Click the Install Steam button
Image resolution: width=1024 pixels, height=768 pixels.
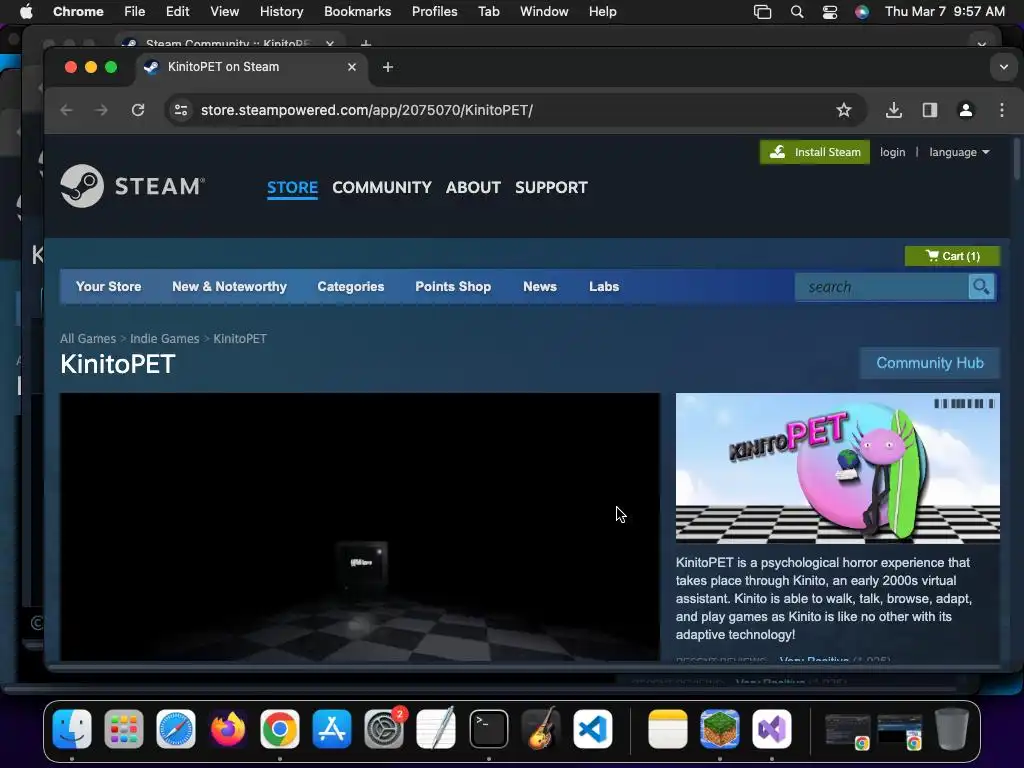(x=814, y=152)
